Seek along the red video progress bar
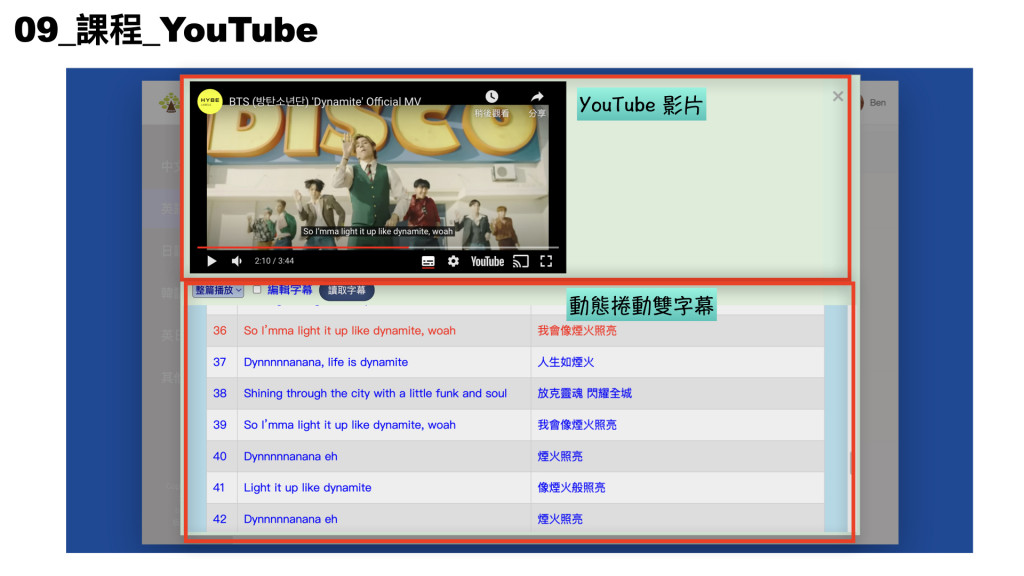 coord(377,248)
